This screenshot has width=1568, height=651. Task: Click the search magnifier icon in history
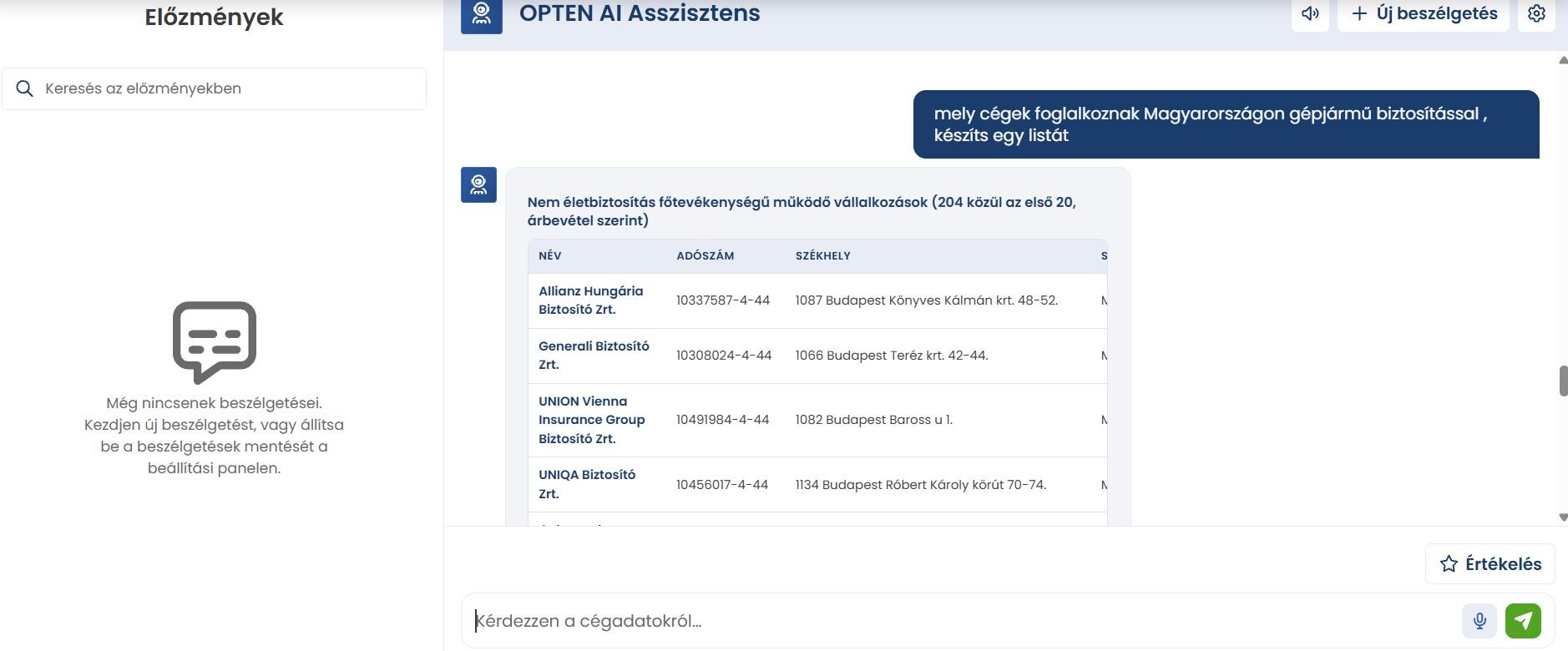(x=25, y=88)
